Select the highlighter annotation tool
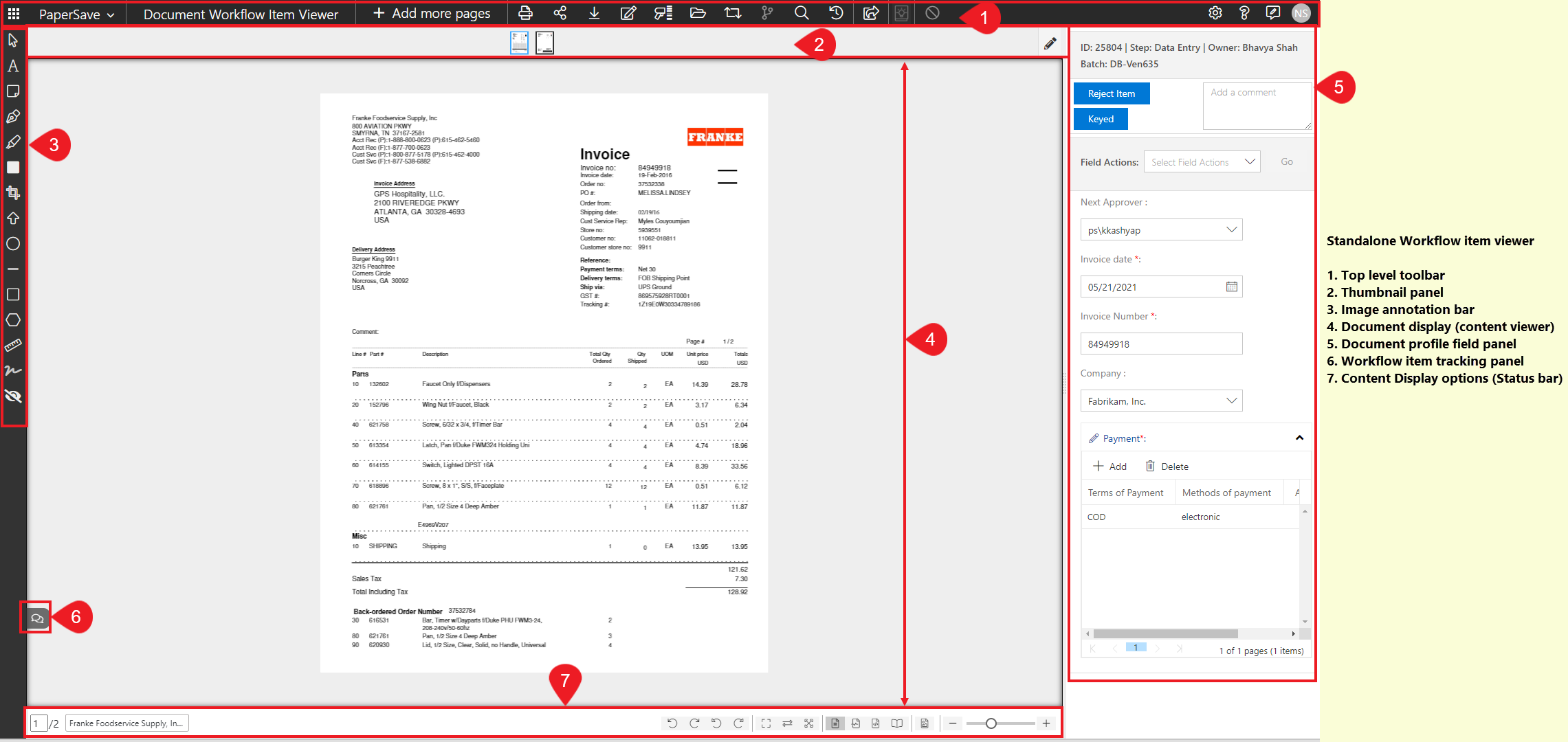Image resolution: width=1568 pixels, height=742 pixels. (x=13, y=142)
